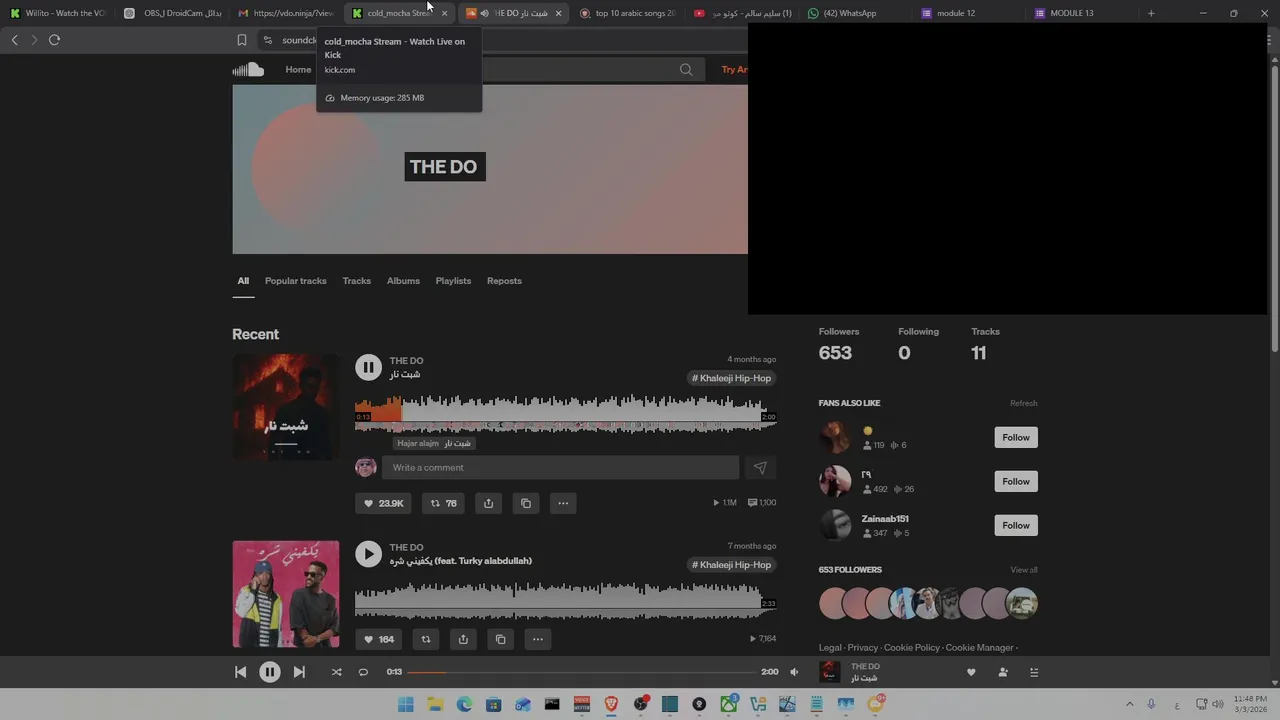Share the شبت نار track

[x=488, y=503]
